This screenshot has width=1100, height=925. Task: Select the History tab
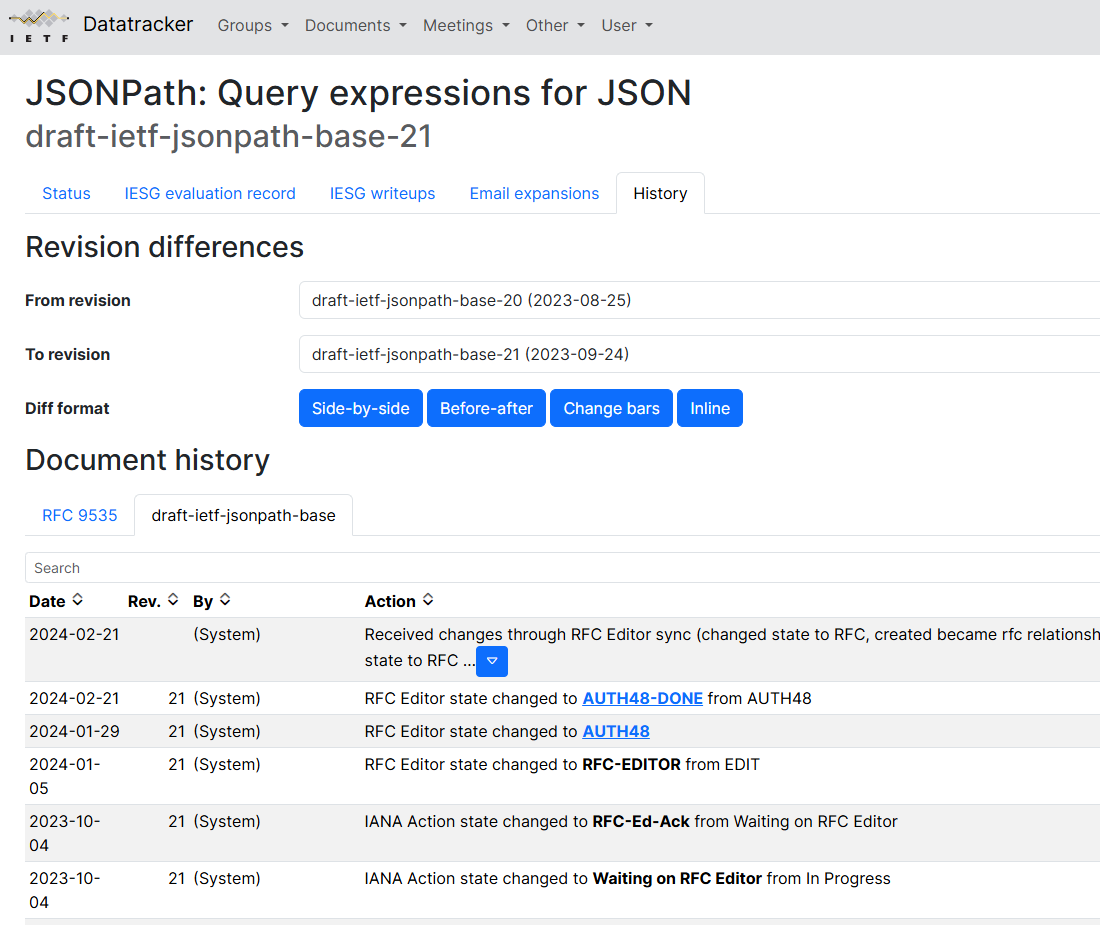(x=660, y=194)
